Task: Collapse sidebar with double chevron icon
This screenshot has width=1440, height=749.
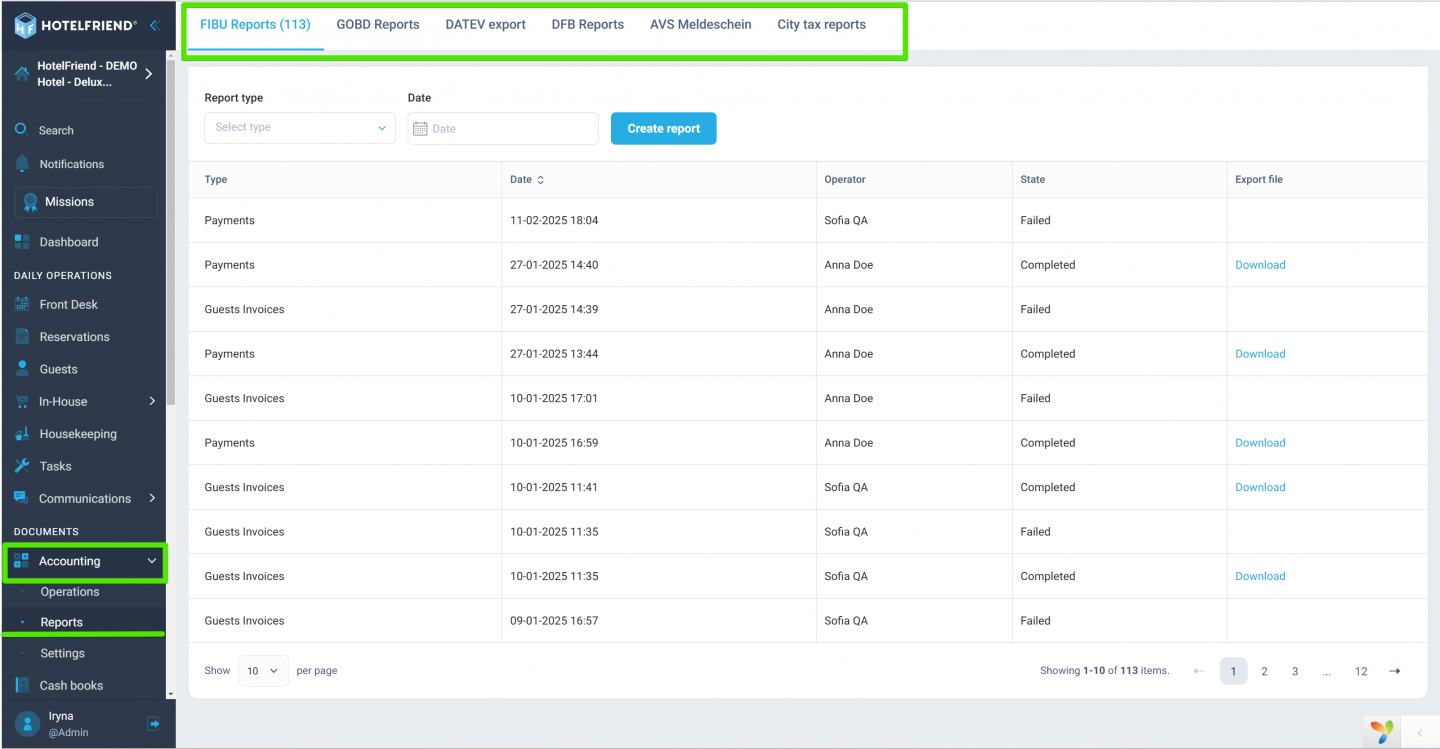Action: 154,25
